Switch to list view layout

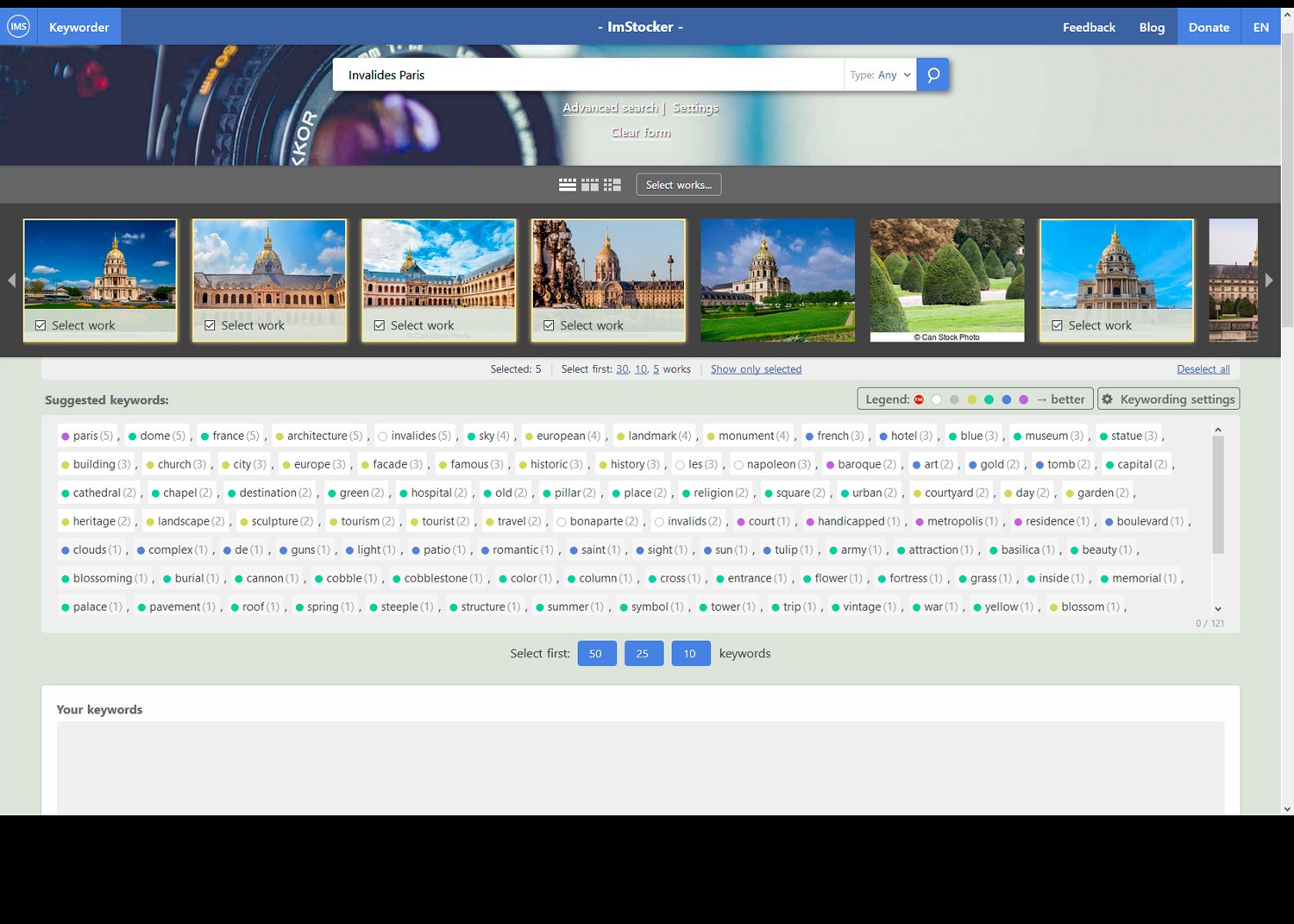point(567,184)
